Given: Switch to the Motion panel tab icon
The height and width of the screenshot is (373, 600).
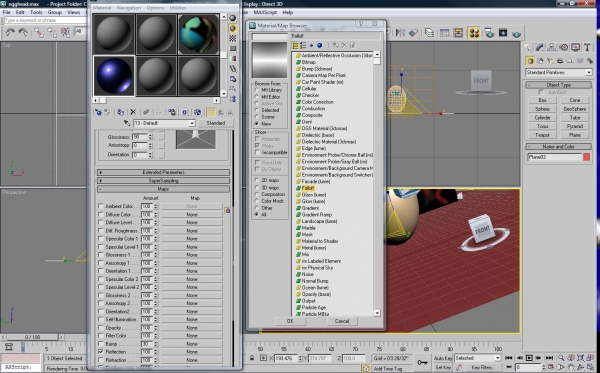Looking at the screenshot, I should click(563, 47).
